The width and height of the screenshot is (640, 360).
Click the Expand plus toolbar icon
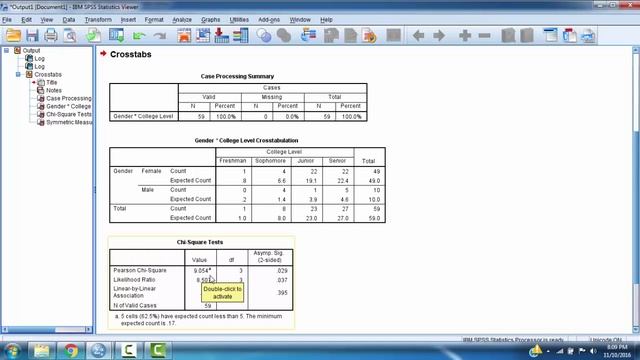(x=465, y=36)
